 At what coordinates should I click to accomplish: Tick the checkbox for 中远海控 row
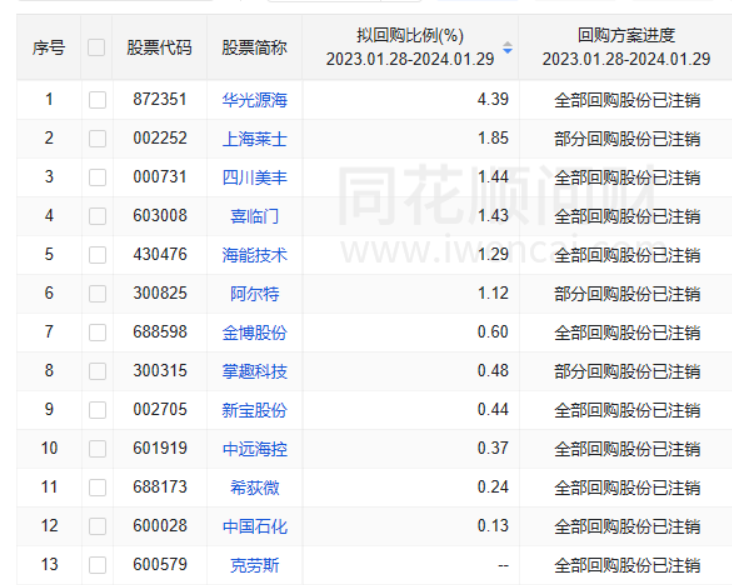coord(97,449)
